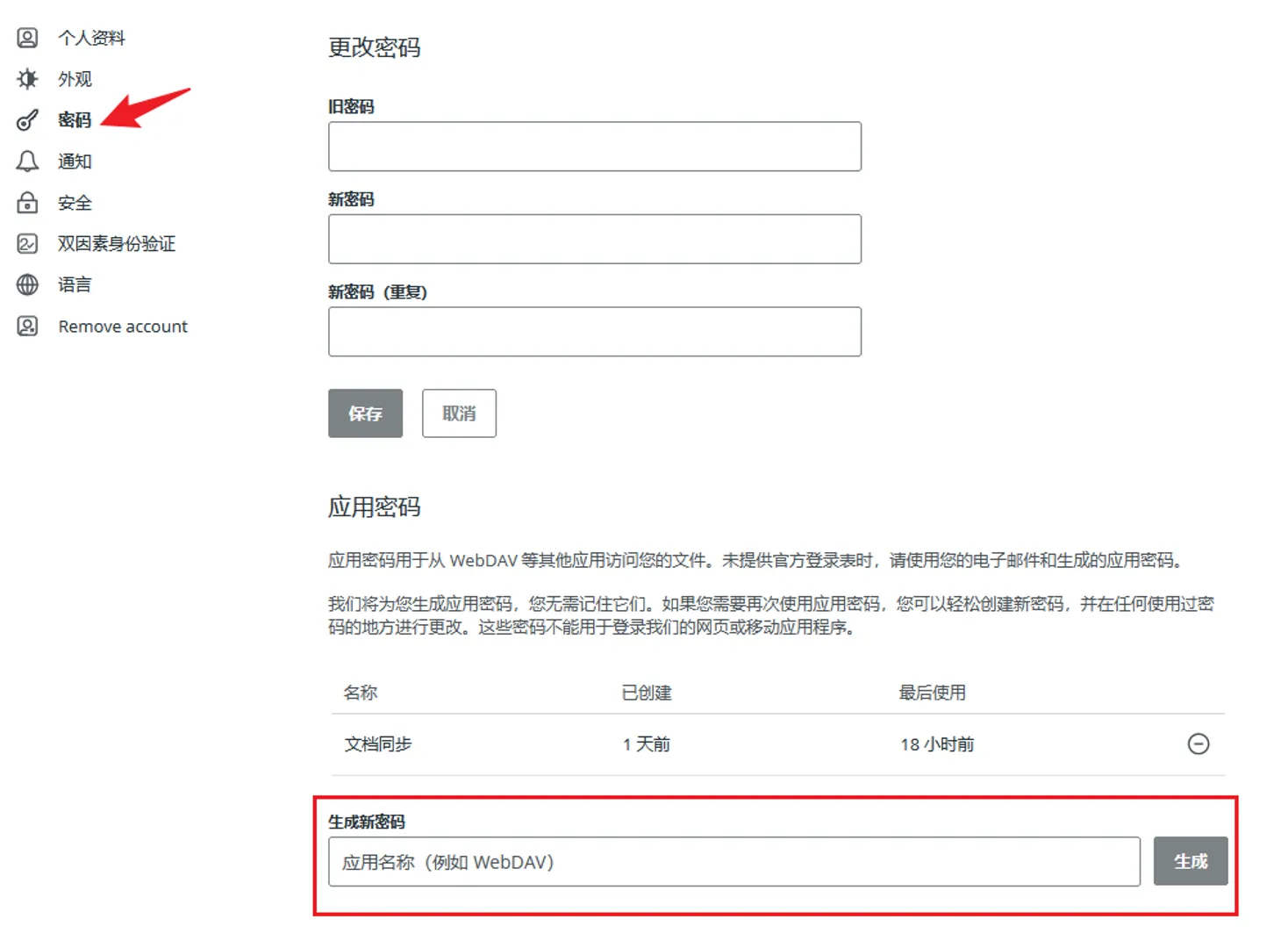Viewport: 1288px width, 948px height.
Task: Click the 双因素身份验证 icon
Action: [x=27, y=244]
